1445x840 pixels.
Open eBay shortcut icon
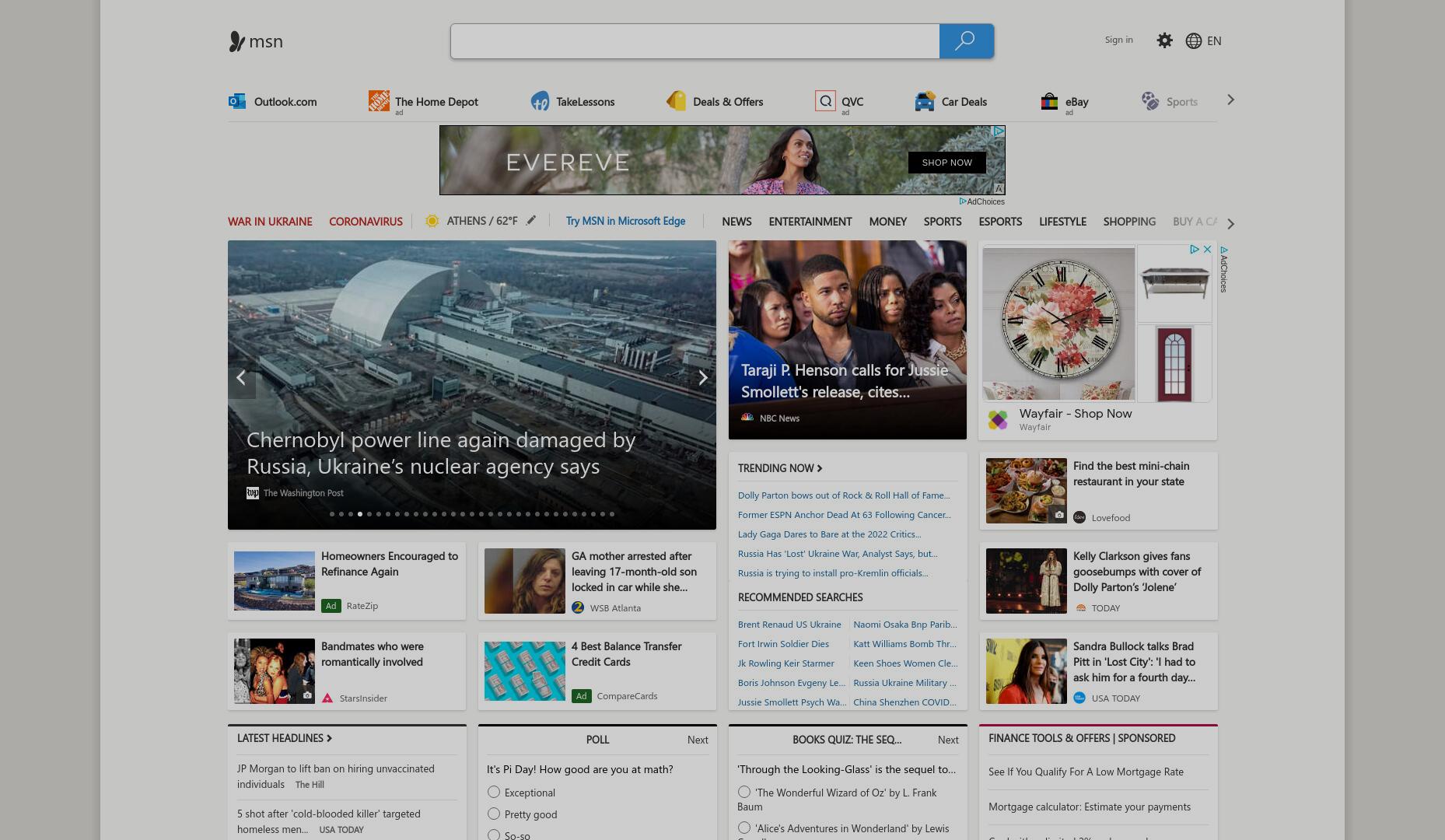click(x=1049, y=101)
